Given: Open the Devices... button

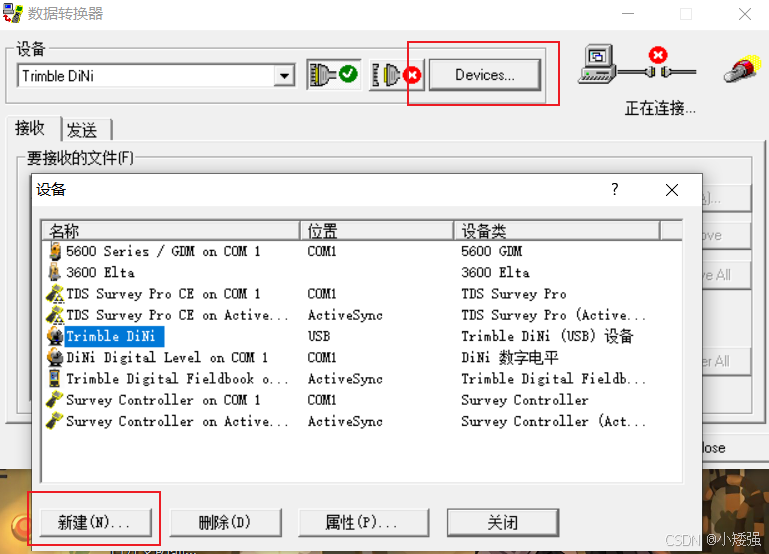Looking at the screenshot, I should (x=485, y=75).
